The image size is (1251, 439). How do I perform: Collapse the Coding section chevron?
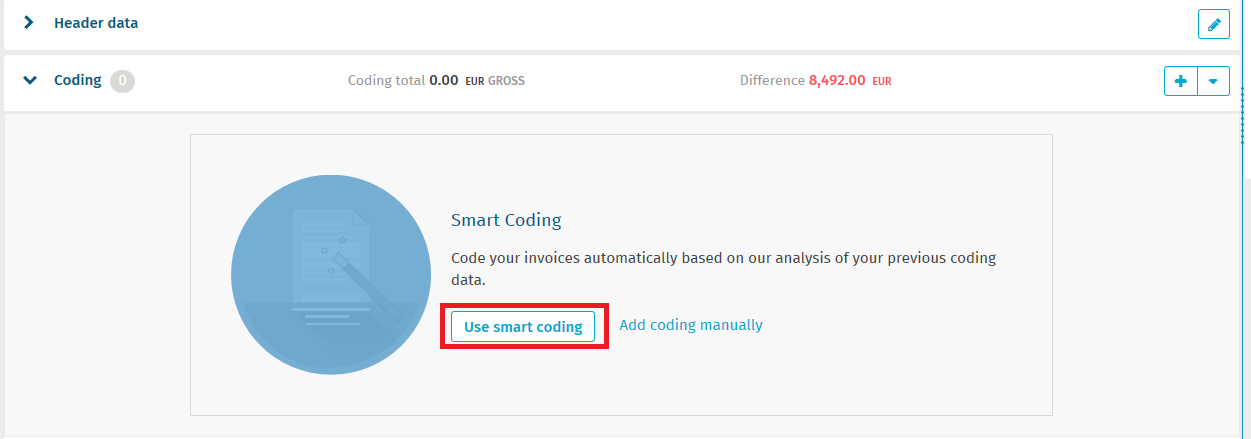(29, 80)
